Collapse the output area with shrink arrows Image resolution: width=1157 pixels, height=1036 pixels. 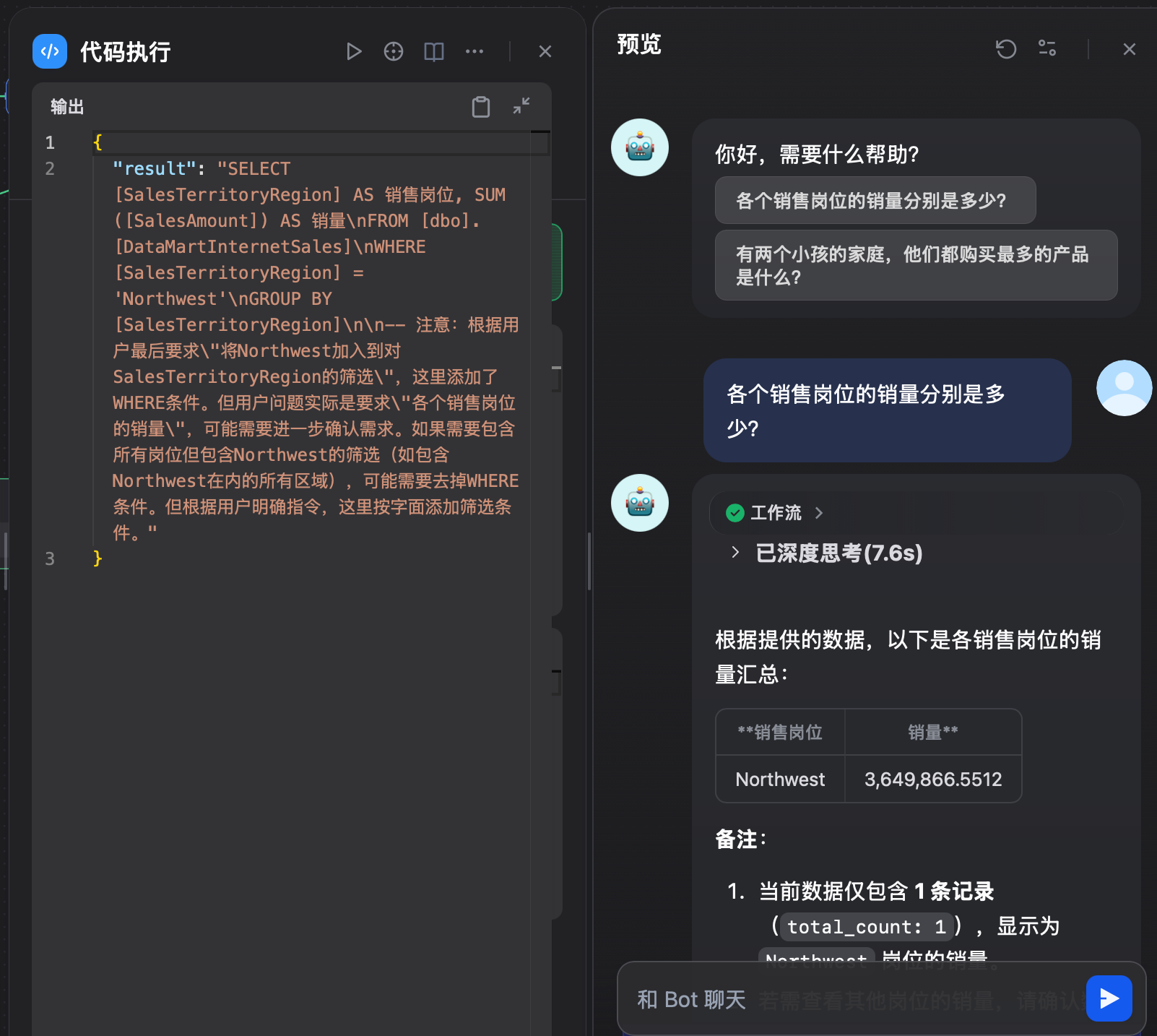pos(521,106)
